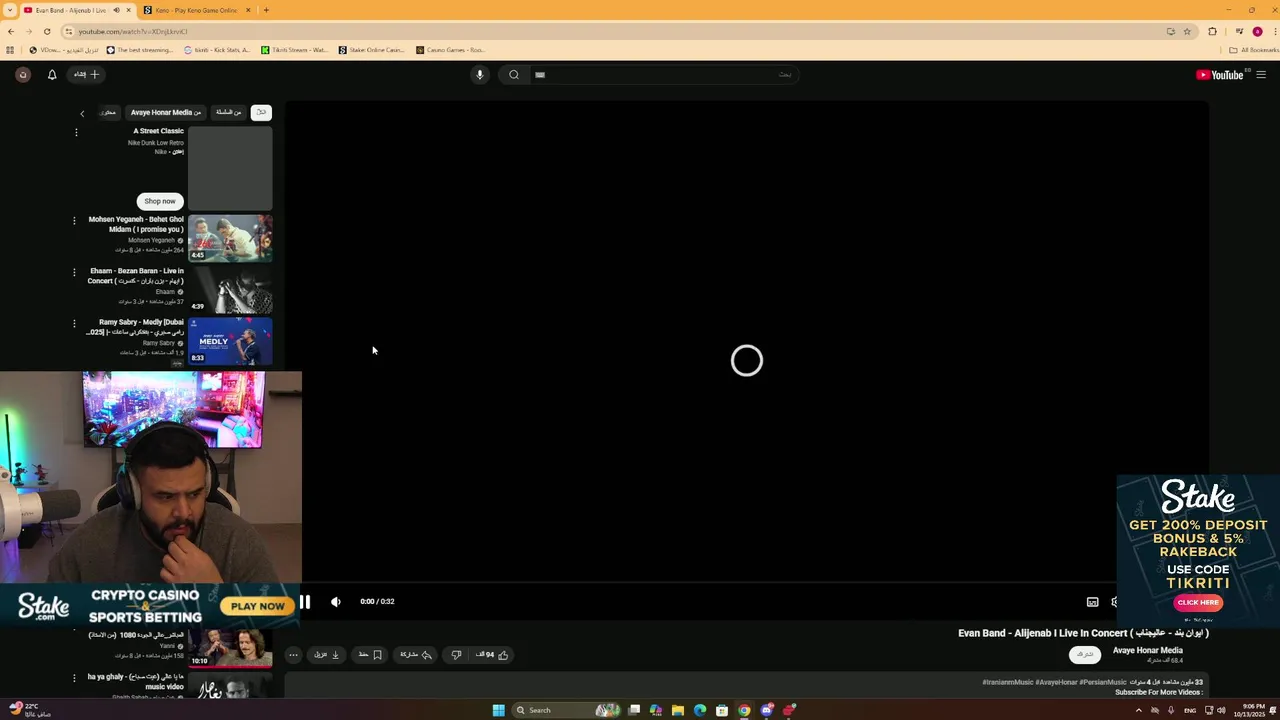Open Discord from the taskbar

[x=766, y=710]
